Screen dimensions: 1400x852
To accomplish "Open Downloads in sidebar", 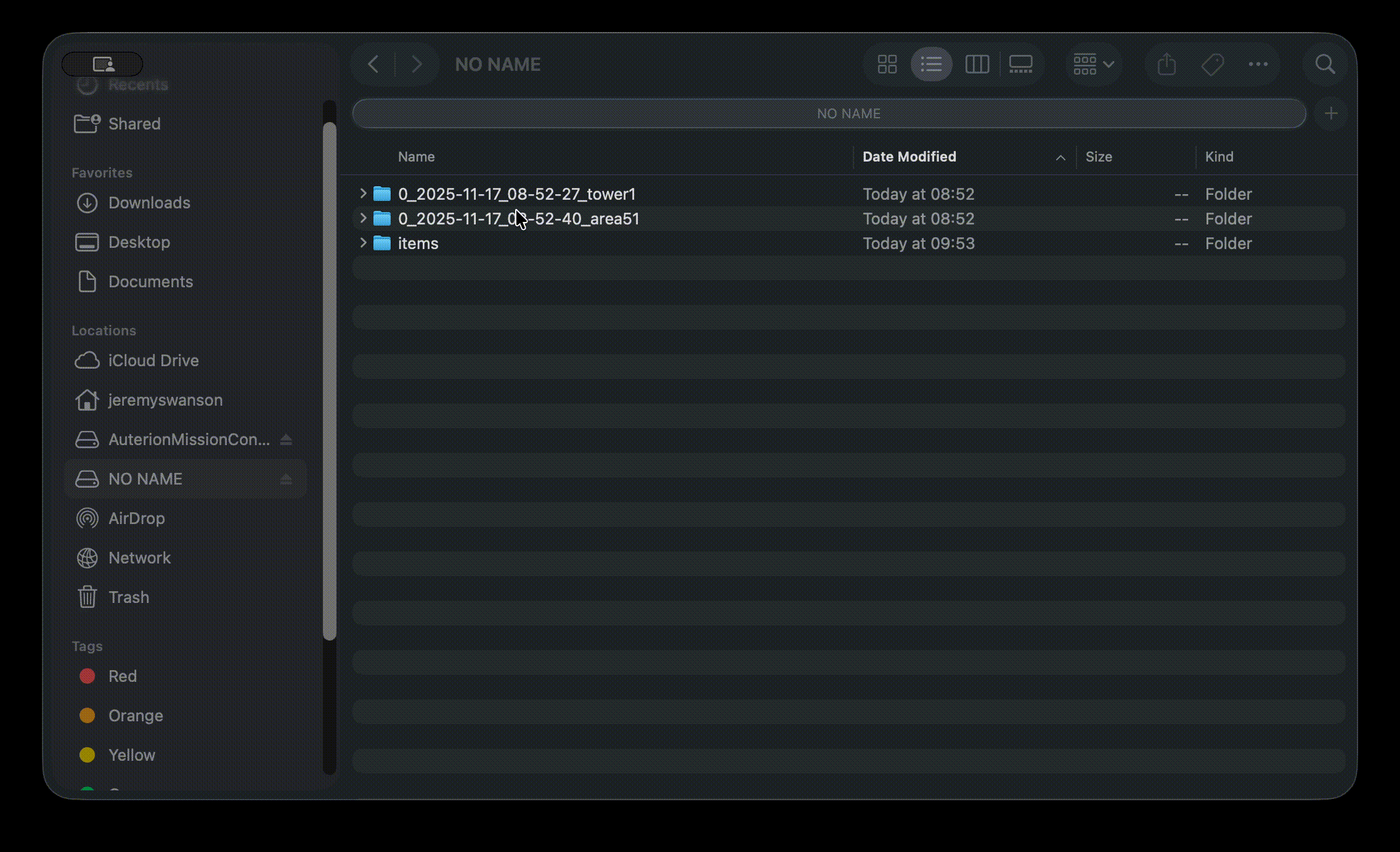I will pyautogui.click(x=149, y=203).
